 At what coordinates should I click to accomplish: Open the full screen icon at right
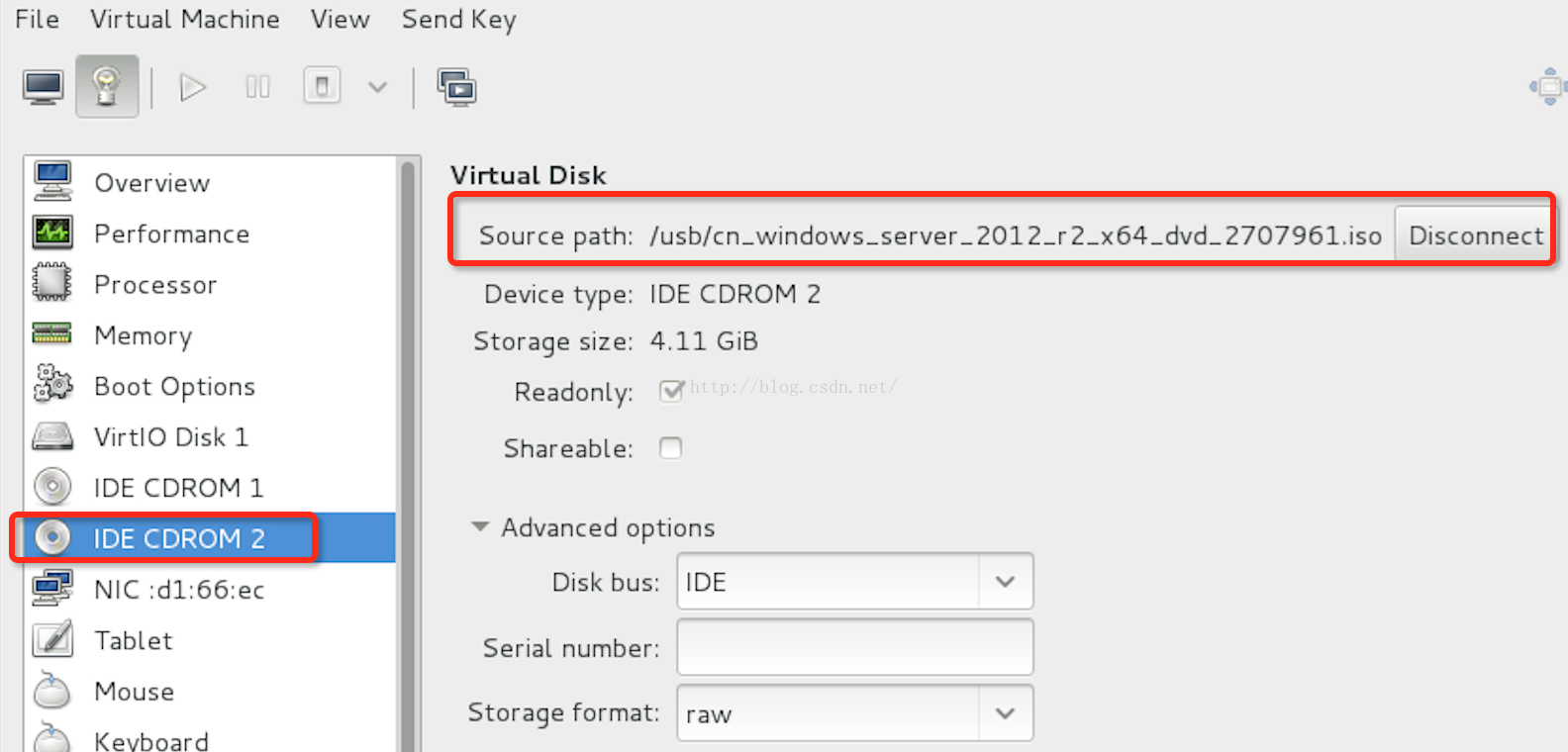click(1549, 87)
